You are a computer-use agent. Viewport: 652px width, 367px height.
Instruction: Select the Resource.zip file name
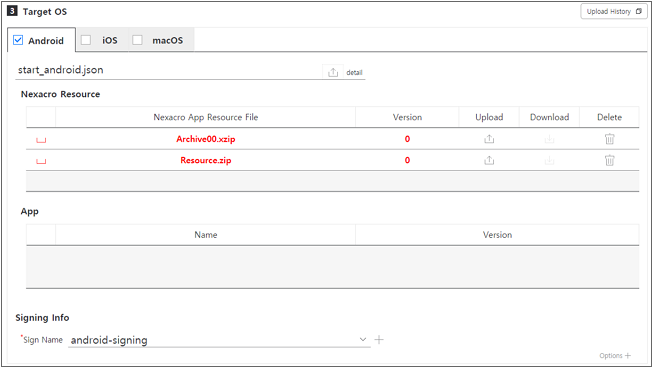[206, 160]
